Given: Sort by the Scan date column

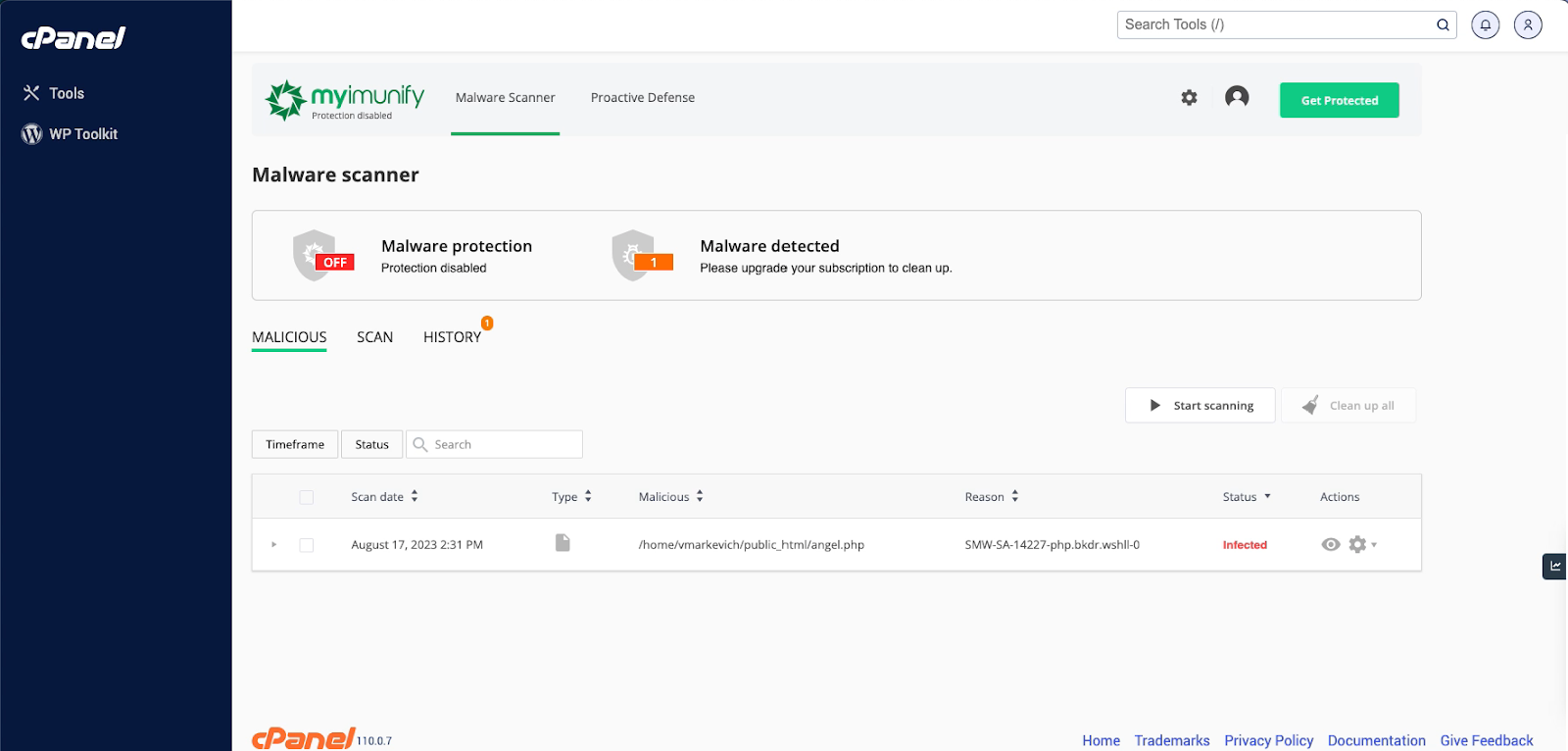Looking at the screenshot, I should point(384,497).
